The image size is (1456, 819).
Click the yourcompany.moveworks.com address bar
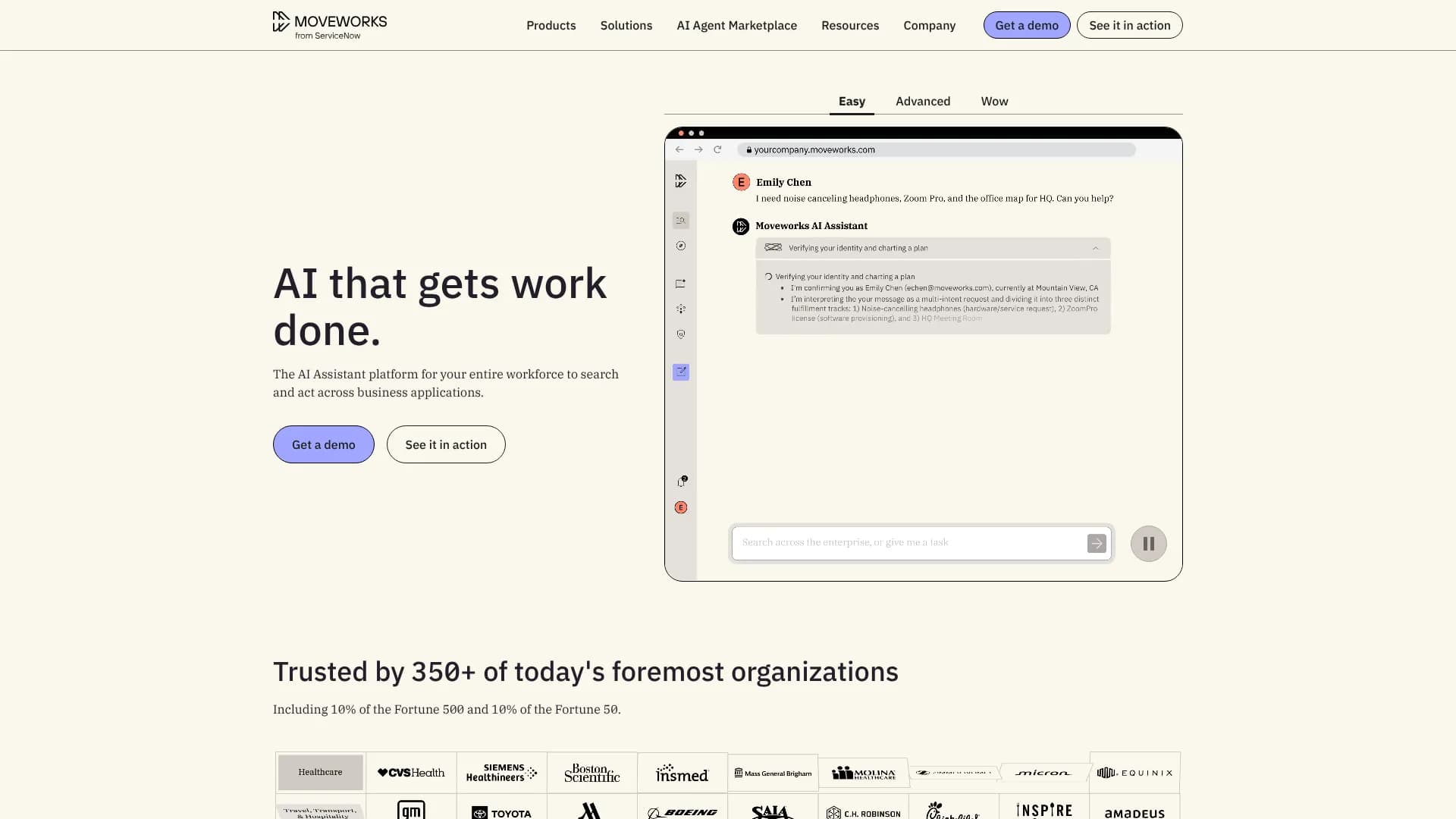937,149
